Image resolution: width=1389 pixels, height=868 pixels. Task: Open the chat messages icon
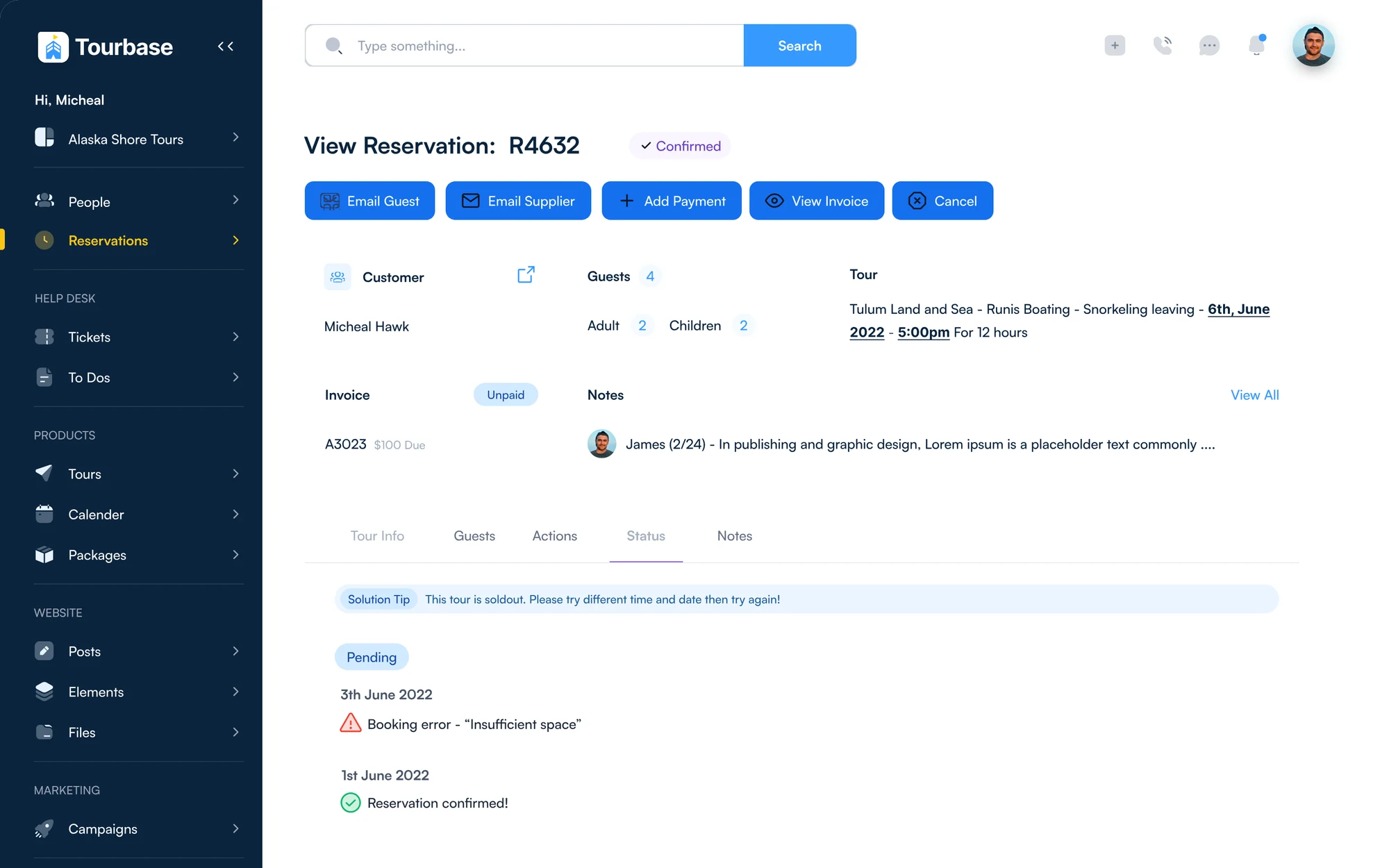click(x=1209, y=46)
